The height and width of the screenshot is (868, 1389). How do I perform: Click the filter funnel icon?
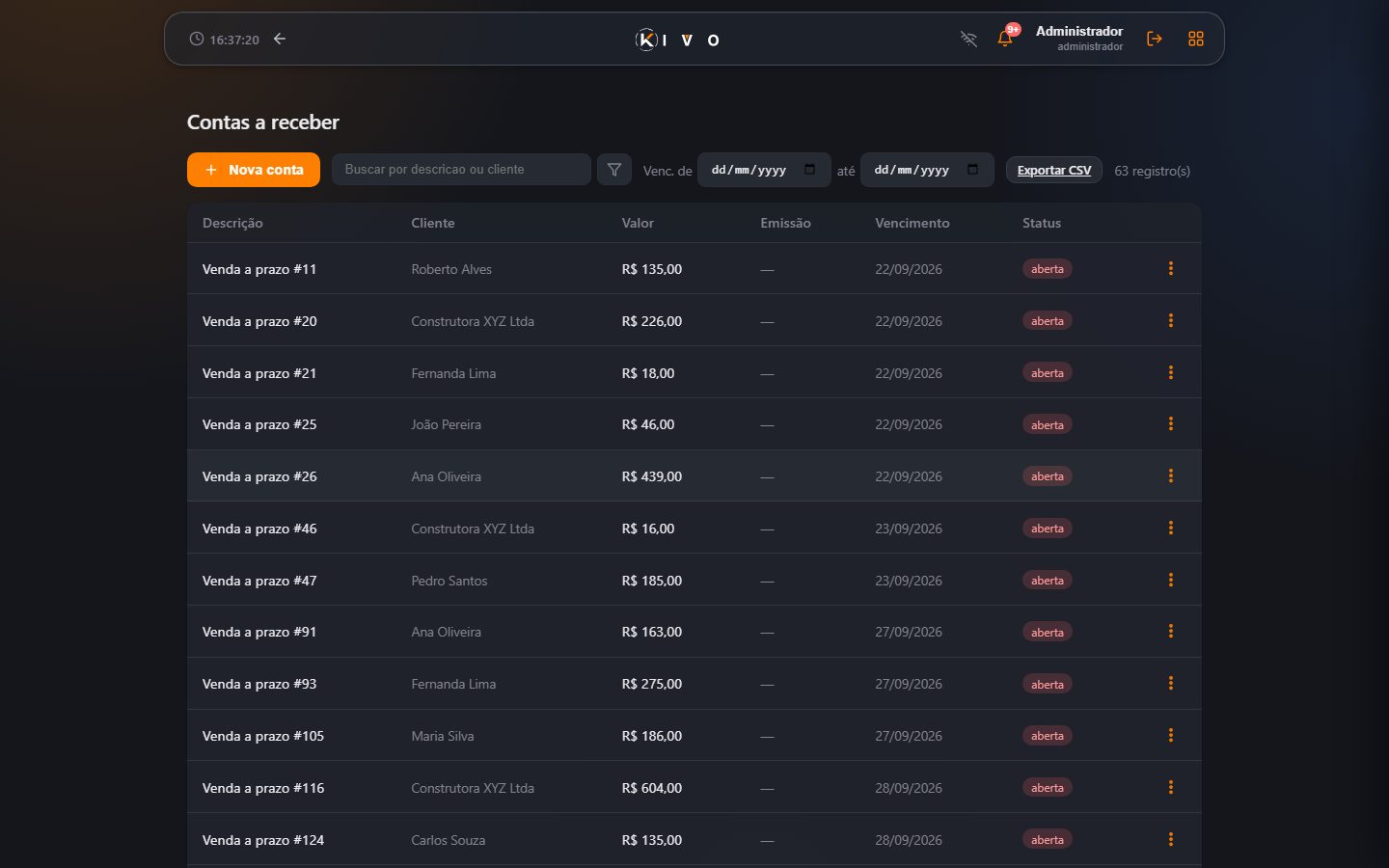(x=614, y=170)
